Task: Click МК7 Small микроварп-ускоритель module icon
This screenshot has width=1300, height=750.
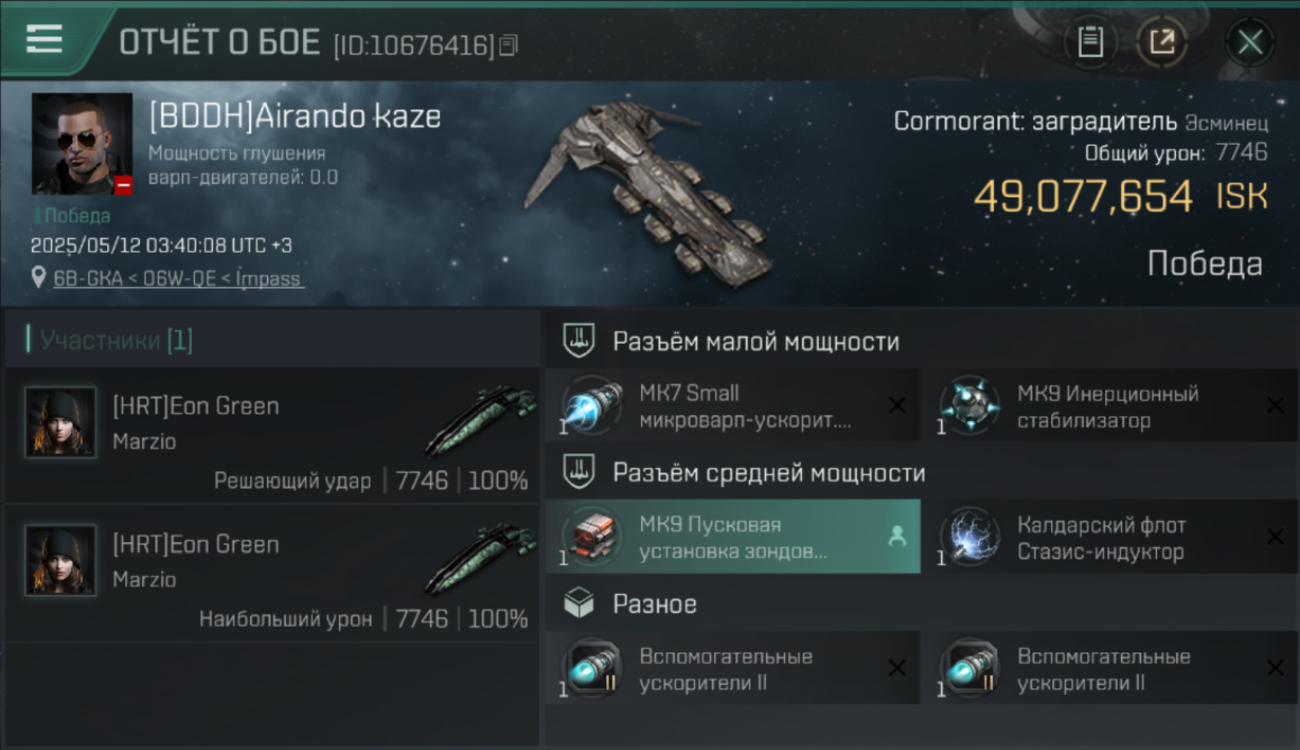Action: [x=592, y=407]
